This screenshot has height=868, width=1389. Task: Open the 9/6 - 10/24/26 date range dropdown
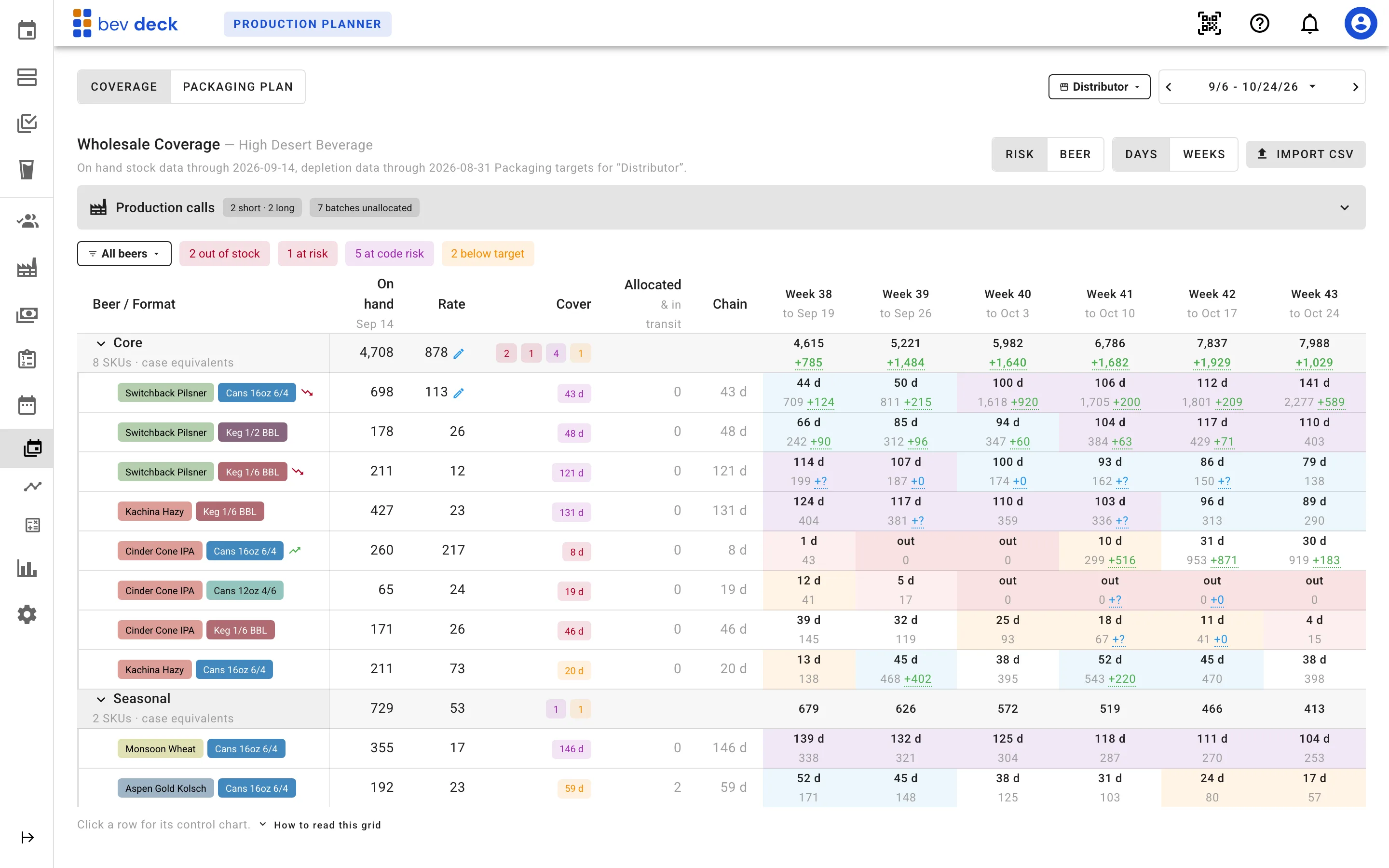[x=1262, y=87]
